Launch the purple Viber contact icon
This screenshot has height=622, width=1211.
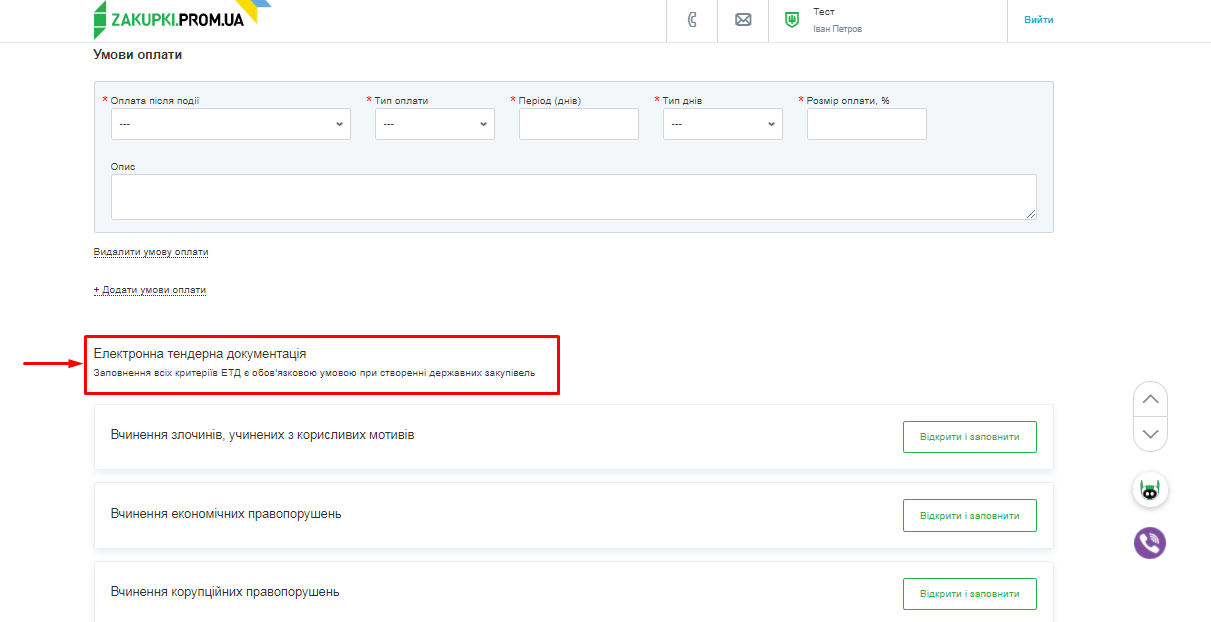click(x=1150, y=543)
